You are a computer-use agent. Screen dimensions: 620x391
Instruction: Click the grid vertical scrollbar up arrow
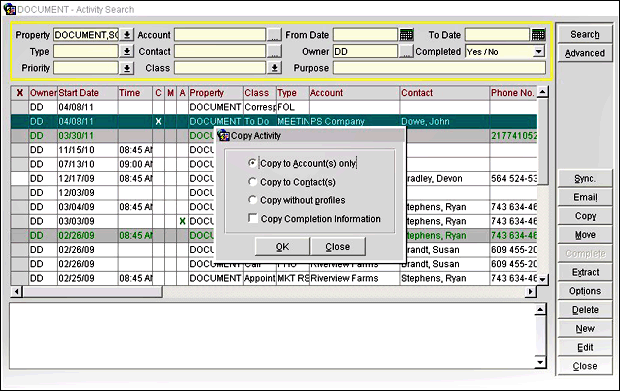[542, 92]
